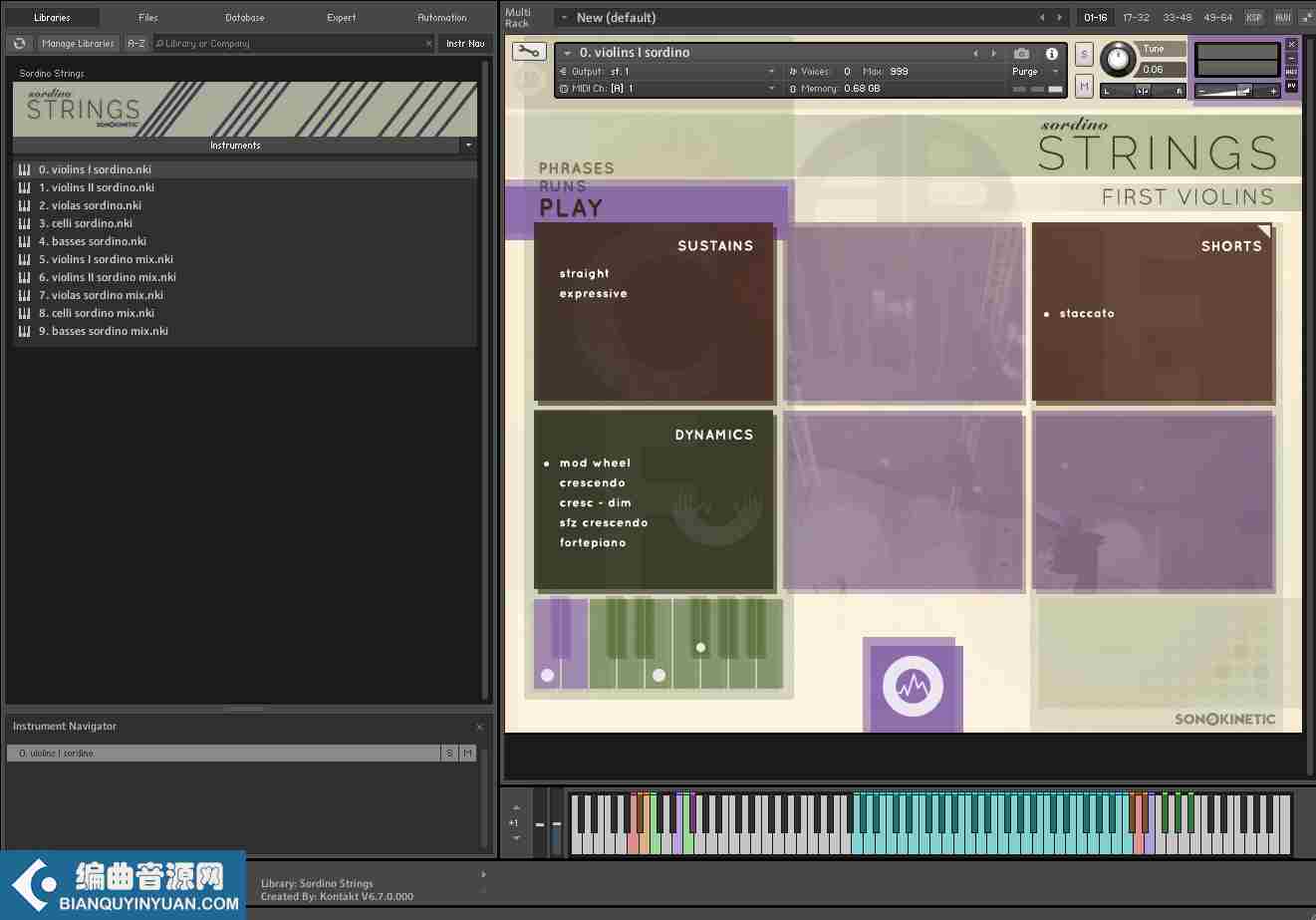Viewport: 1316px width, 920px height.
Task: Minimize the rack view icon
Action: (1305, 17)
